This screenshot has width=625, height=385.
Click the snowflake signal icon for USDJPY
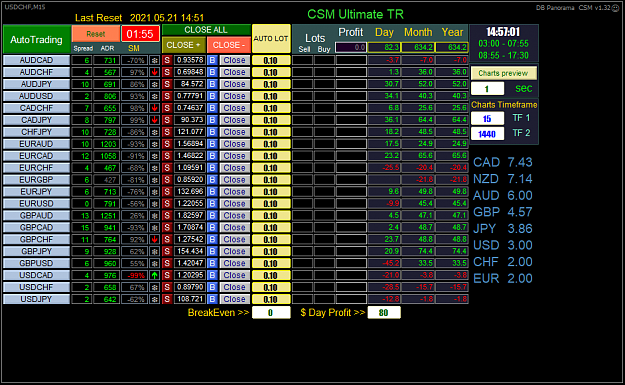click(155, 299)
